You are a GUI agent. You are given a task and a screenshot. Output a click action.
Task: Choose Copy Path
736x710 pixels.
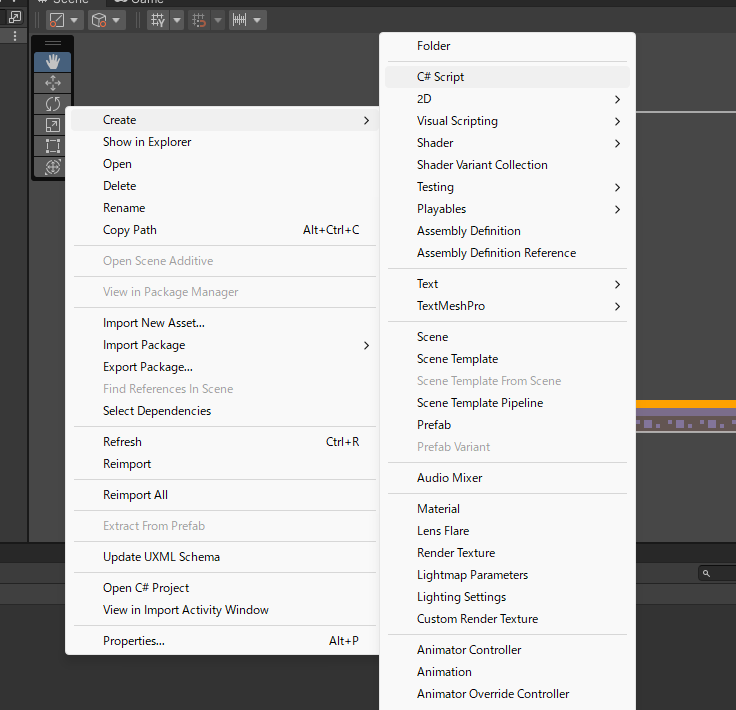point(224,230)
